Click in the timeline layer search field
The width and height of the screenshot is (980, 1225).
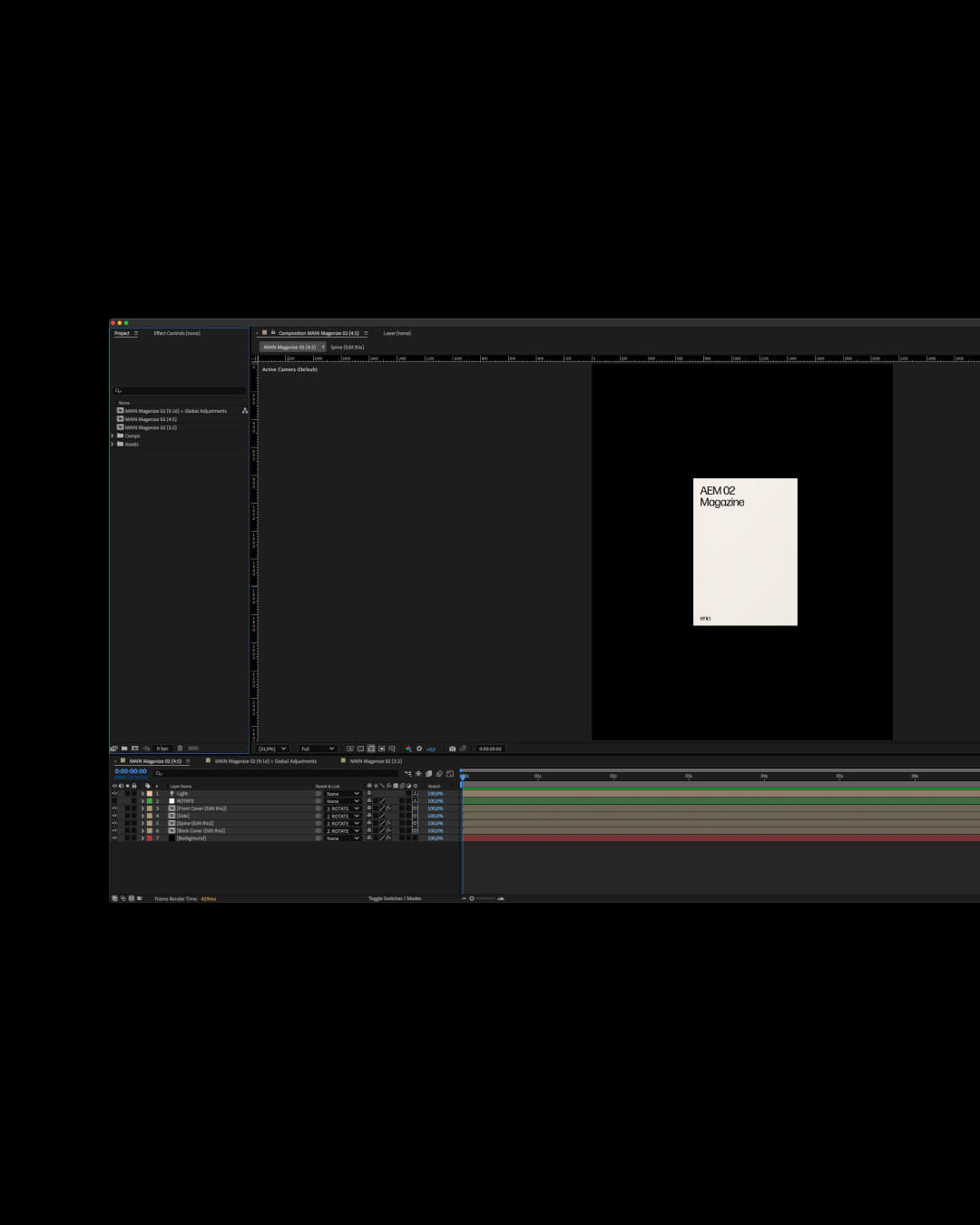click(277, 773)
